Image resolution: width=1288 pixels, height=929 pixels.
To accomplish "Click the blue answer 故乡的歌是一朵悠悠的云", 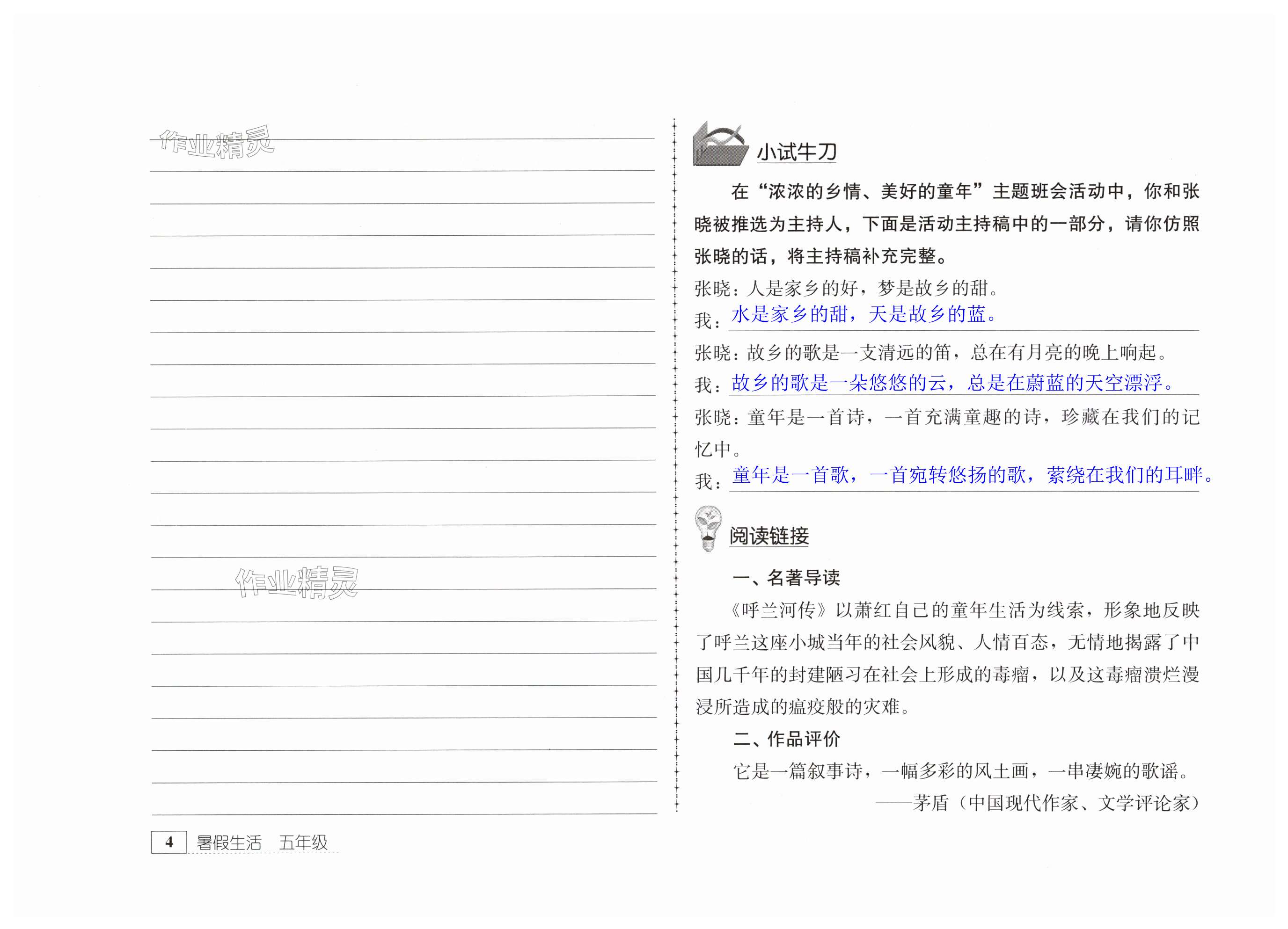I will pyautogui.click(x=952, y=383).
